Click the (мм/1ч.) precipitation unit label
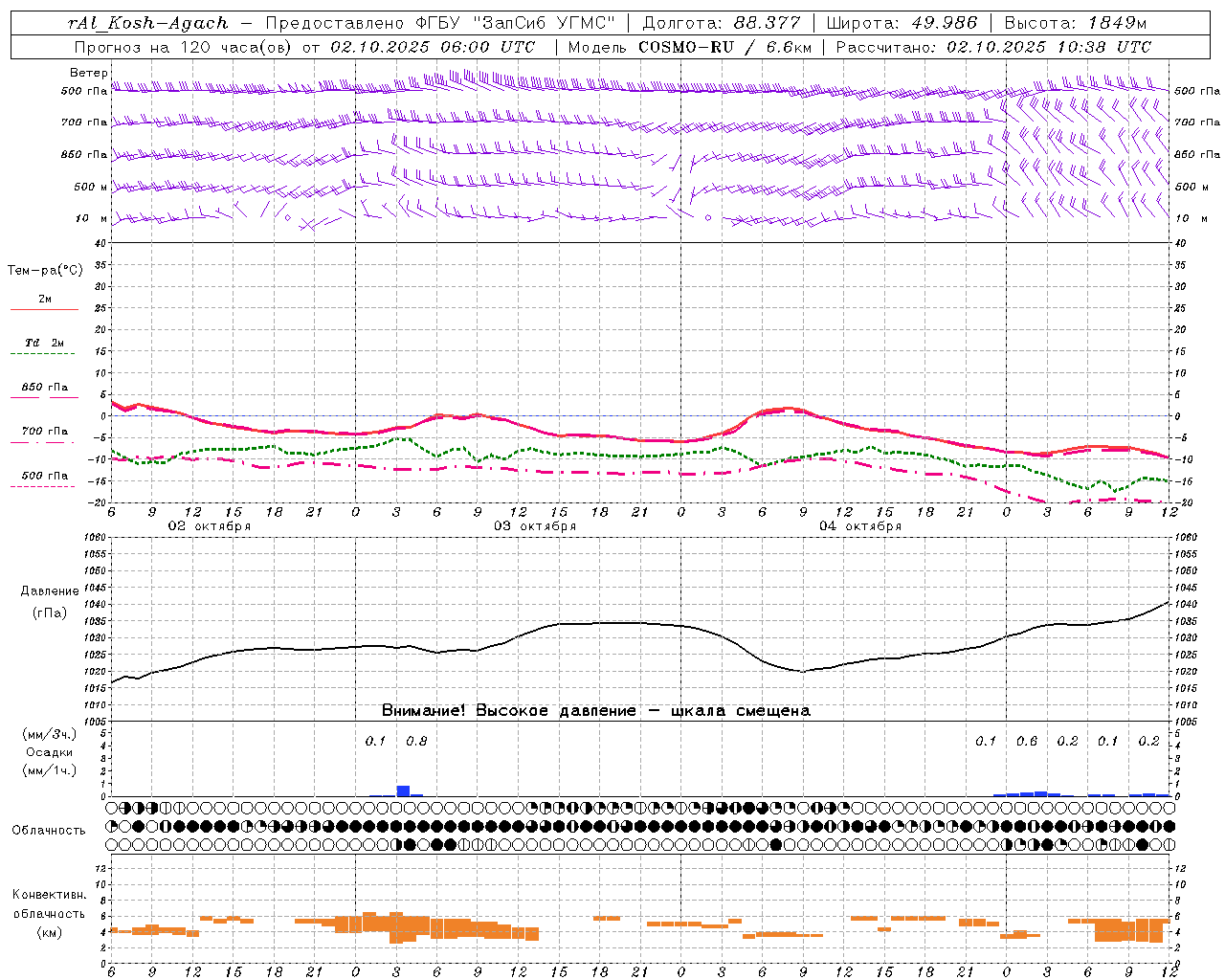The height and width of the screenshot is (980, 1225). pos(50,770)
